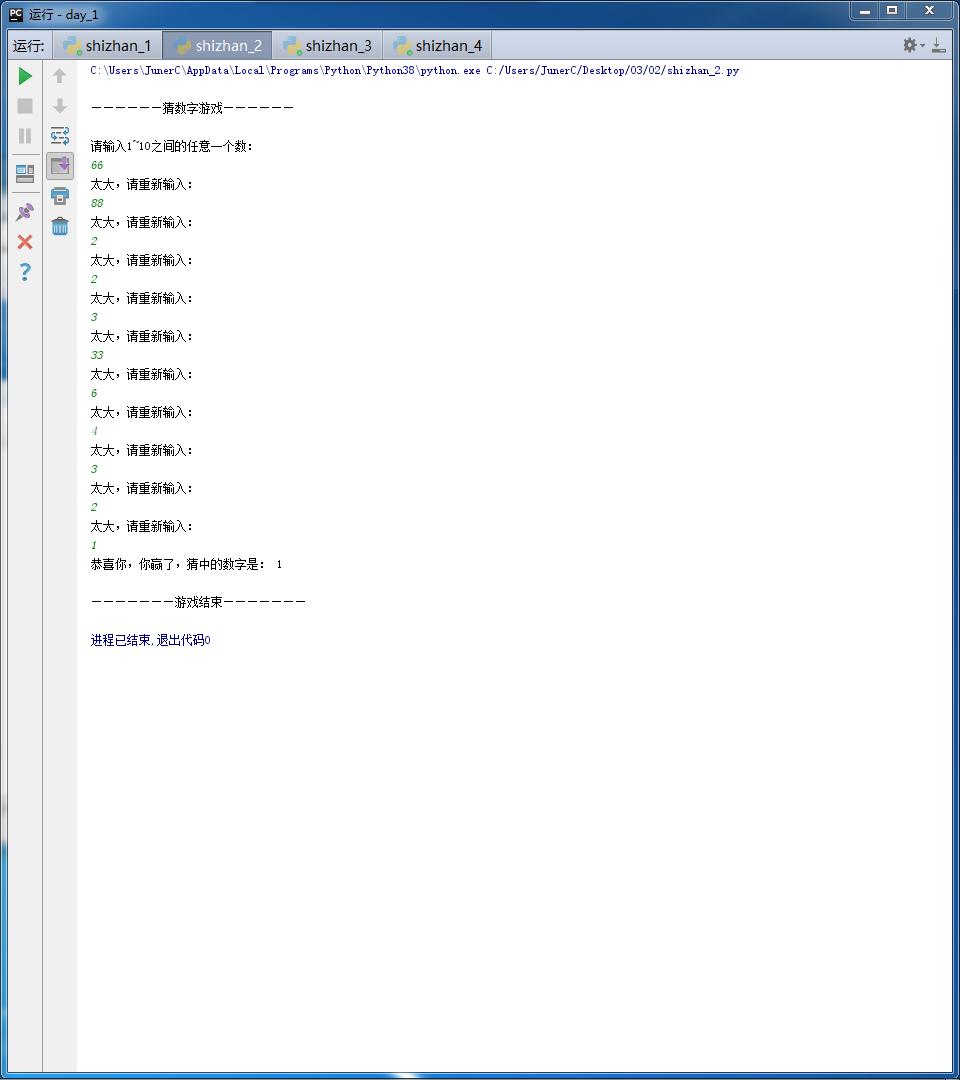Click the green input value 33

97,355
